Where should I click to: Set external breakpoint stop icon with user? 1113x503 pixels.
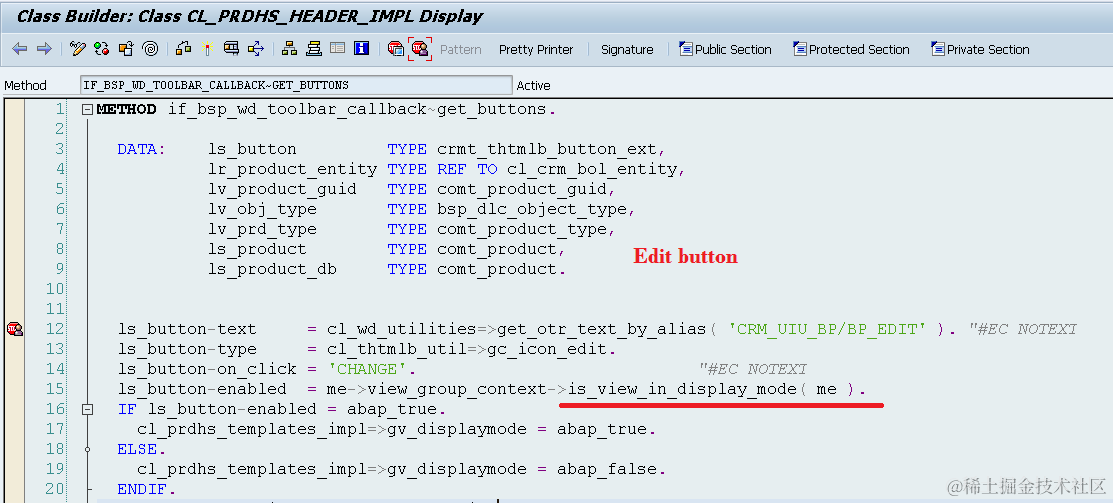tap(420, 49)
